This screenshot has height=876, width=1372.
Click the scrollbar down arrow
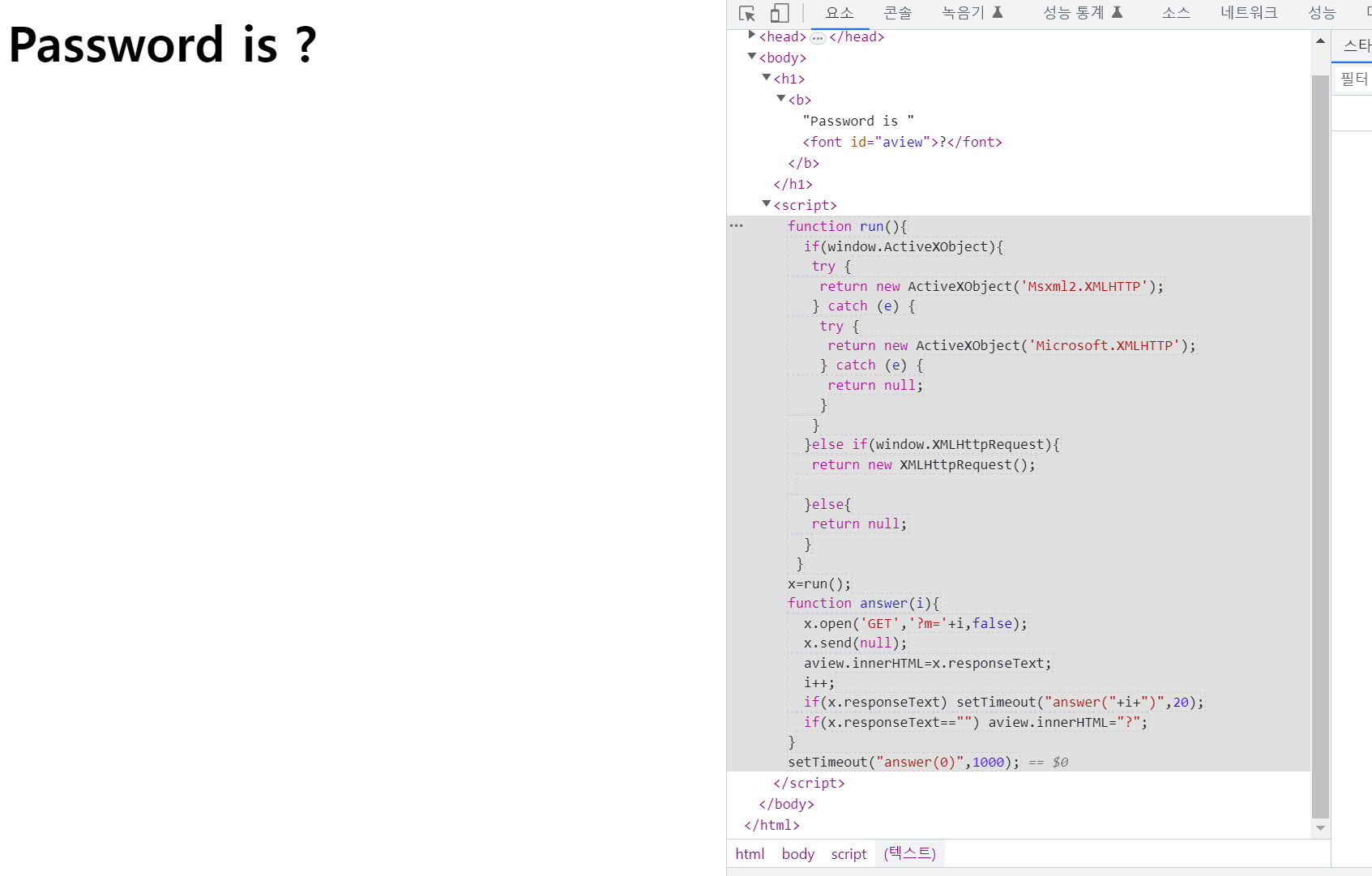click(x=1320, y=828)
